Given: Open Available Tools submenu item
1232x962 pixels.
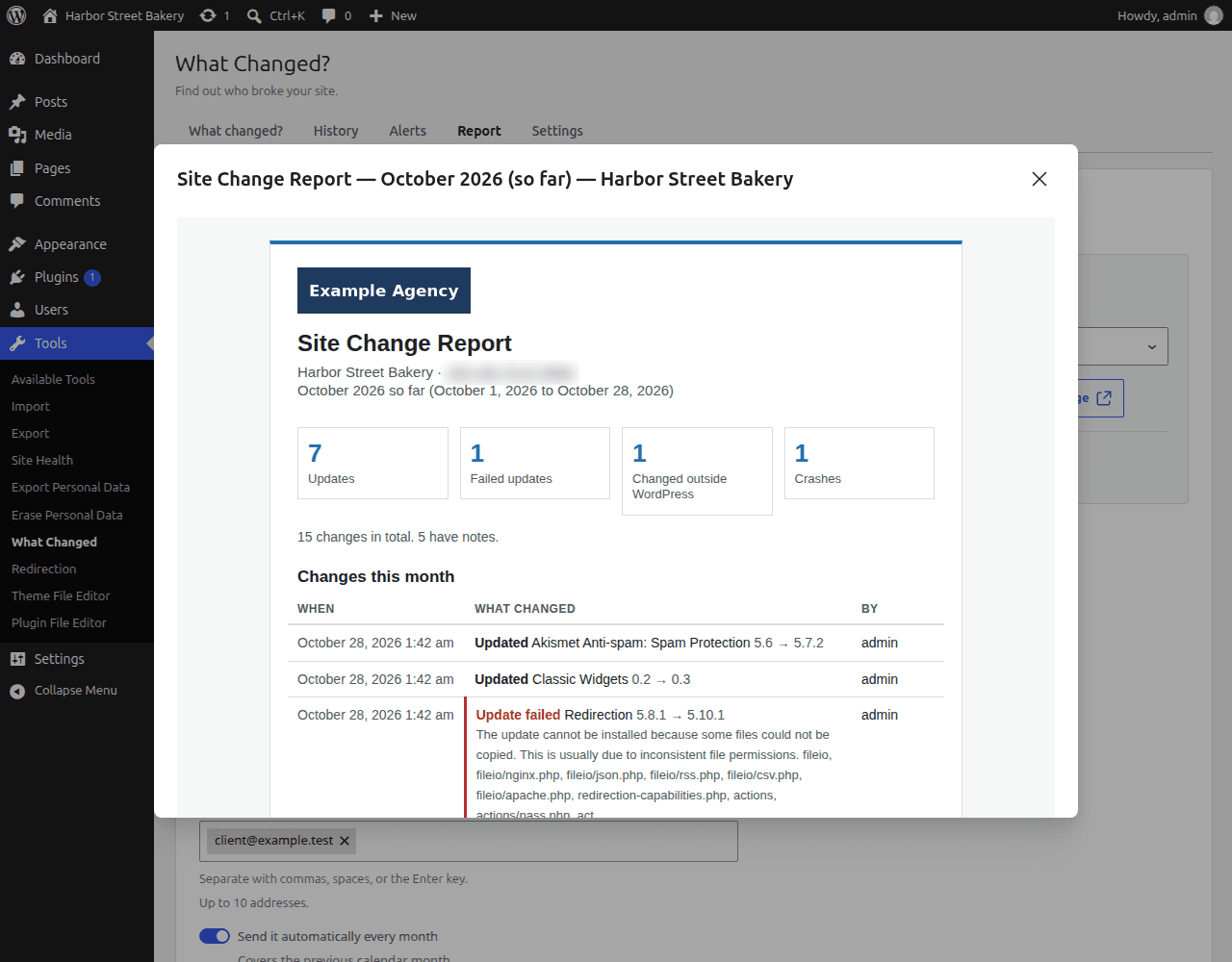Looking at the screenshot, I should click(53, 380).
